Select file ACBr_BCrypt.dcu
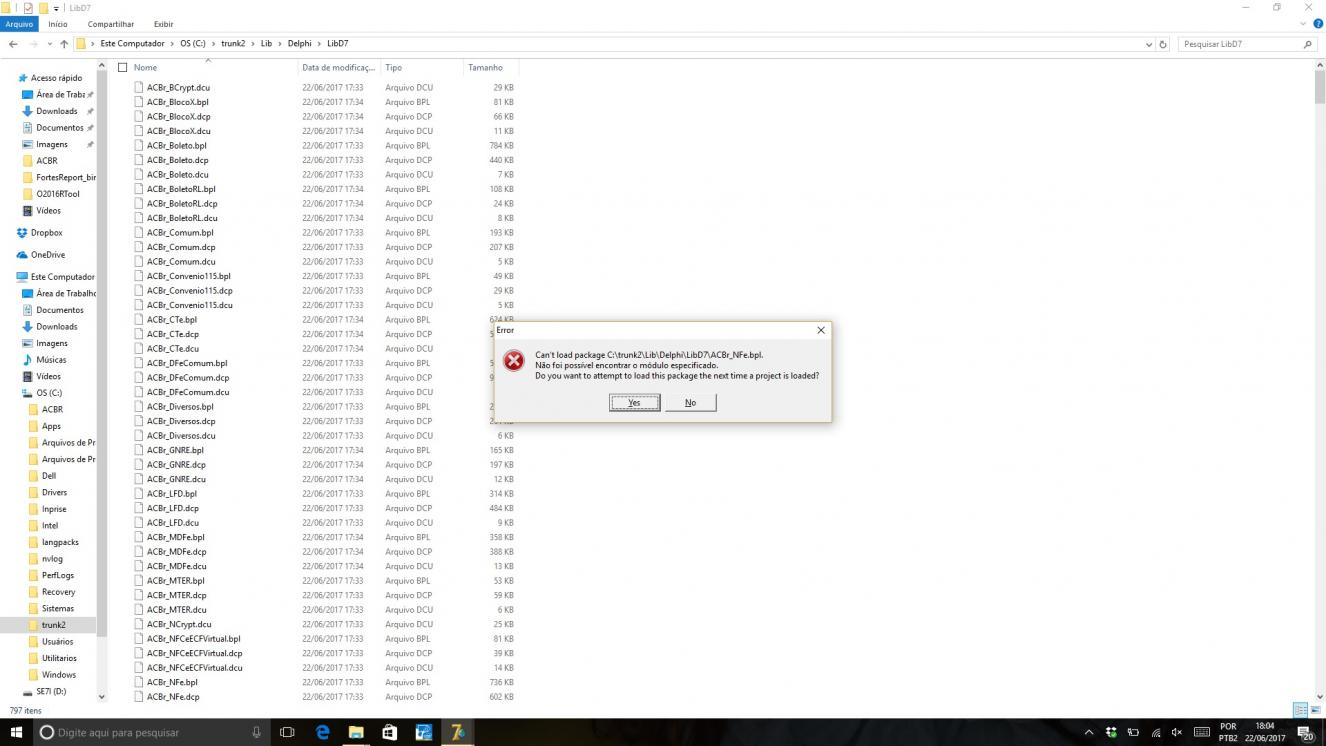Image resolution: width=1326 pixels, height=746 pixels. (178, 88)
